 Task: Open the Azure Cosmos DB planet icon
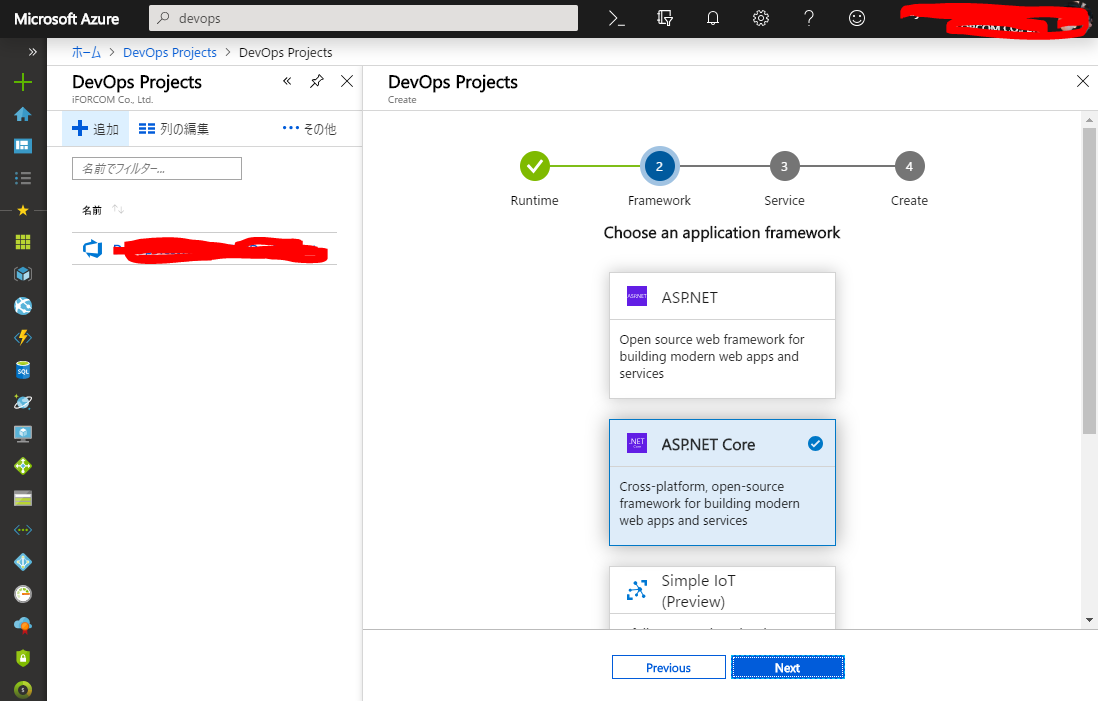(23, 402)
